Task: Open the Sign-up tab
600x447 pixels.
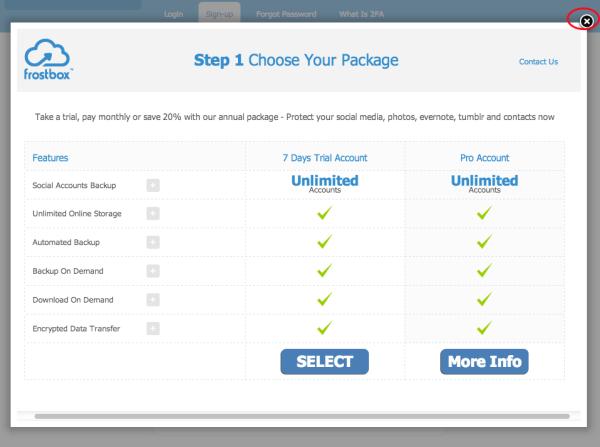Action: coord(219,14)
